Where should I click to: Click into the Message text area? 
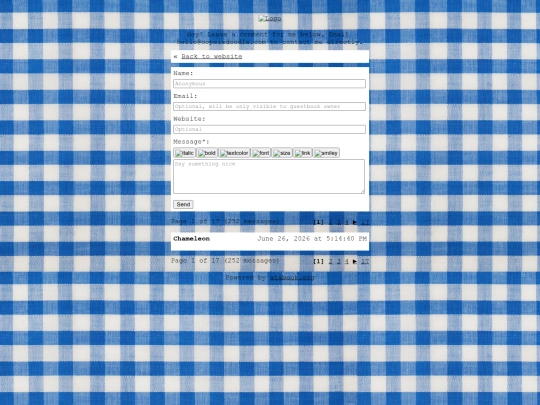[269, 176]
